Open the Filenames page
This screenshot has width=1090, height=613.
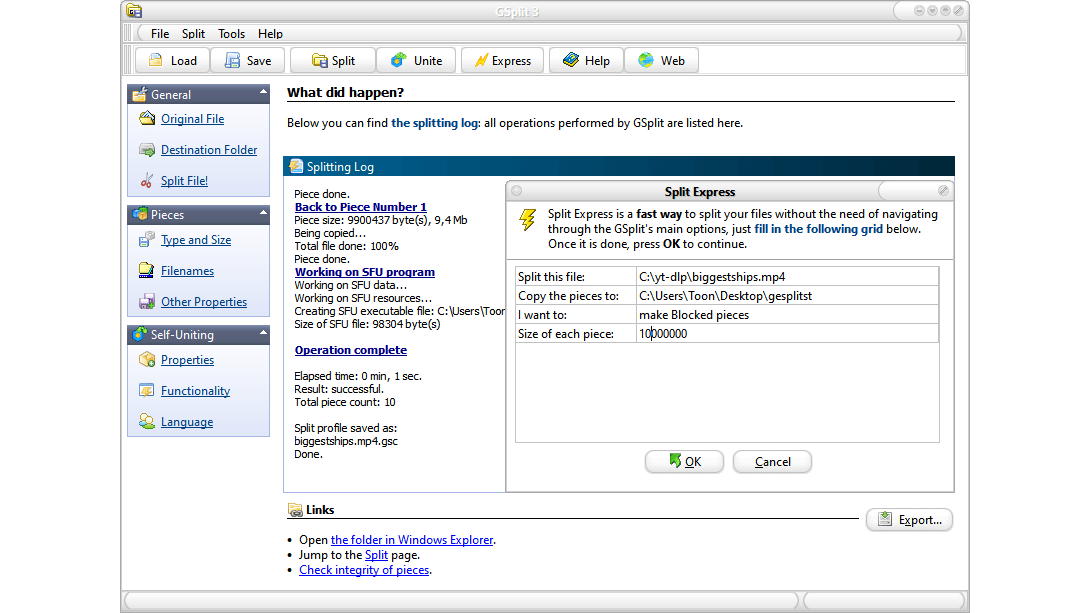(x=187, y=271)
